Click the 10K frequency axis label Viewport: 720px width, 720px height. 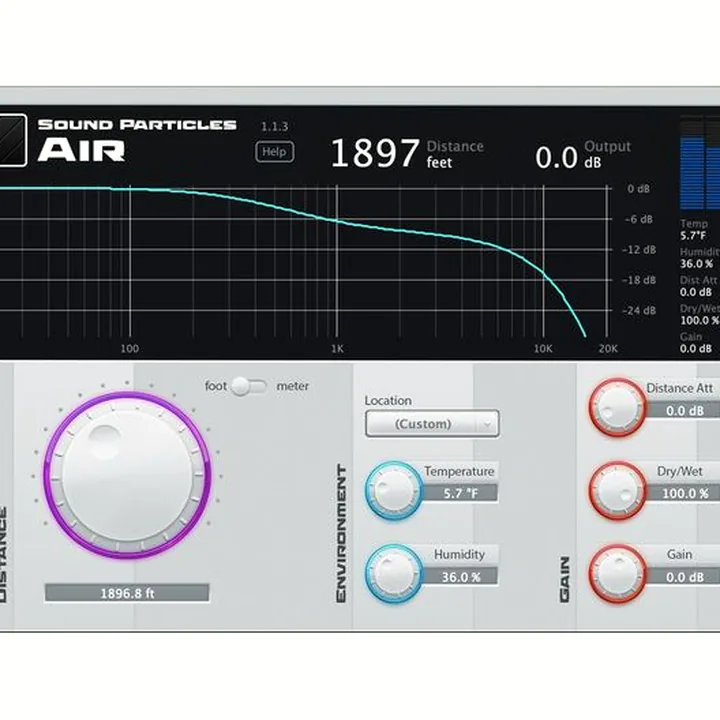[x=543, y=349]
